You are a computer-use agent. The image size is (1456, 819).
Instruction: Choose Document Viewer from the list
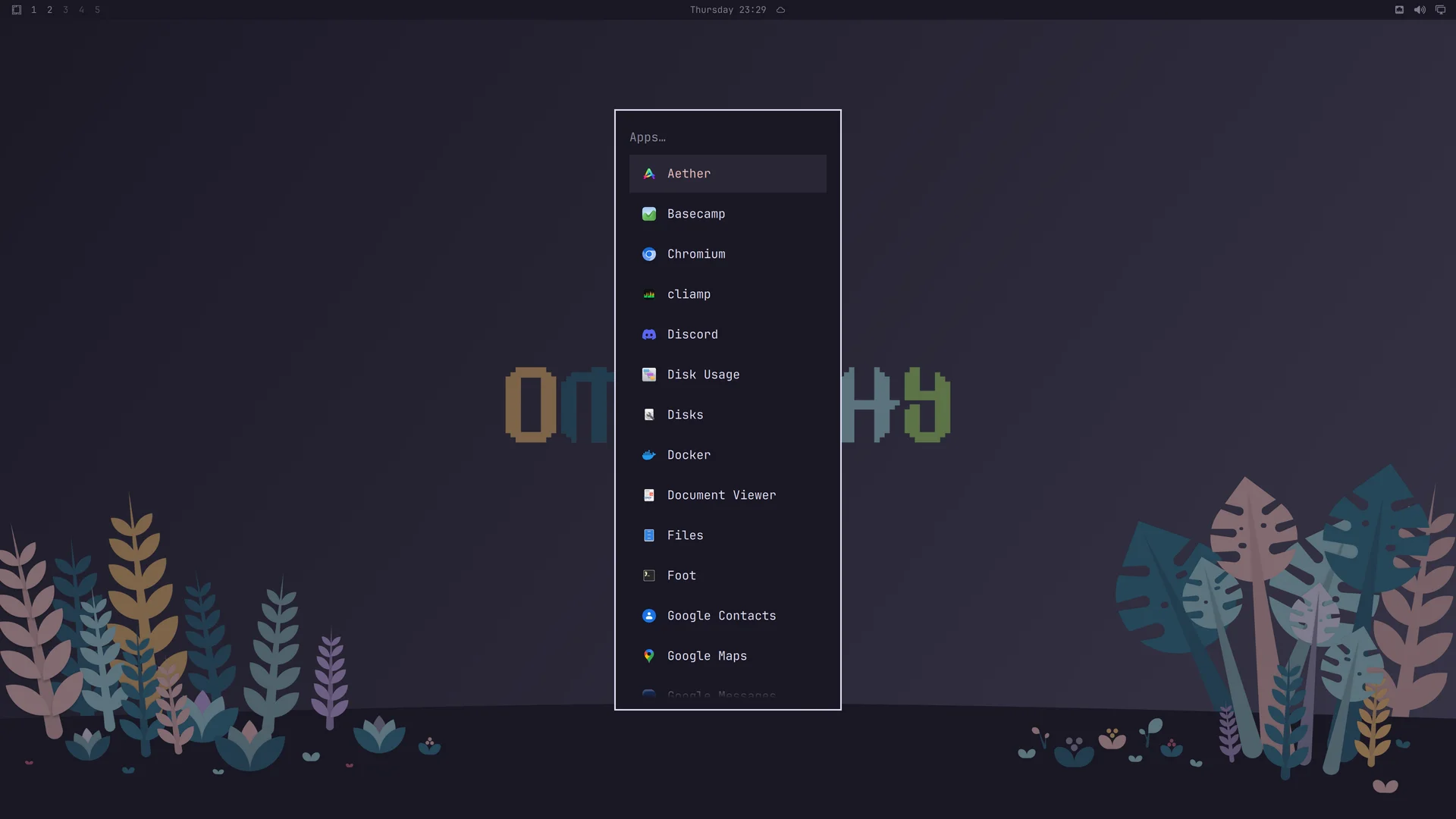(727, 495)
